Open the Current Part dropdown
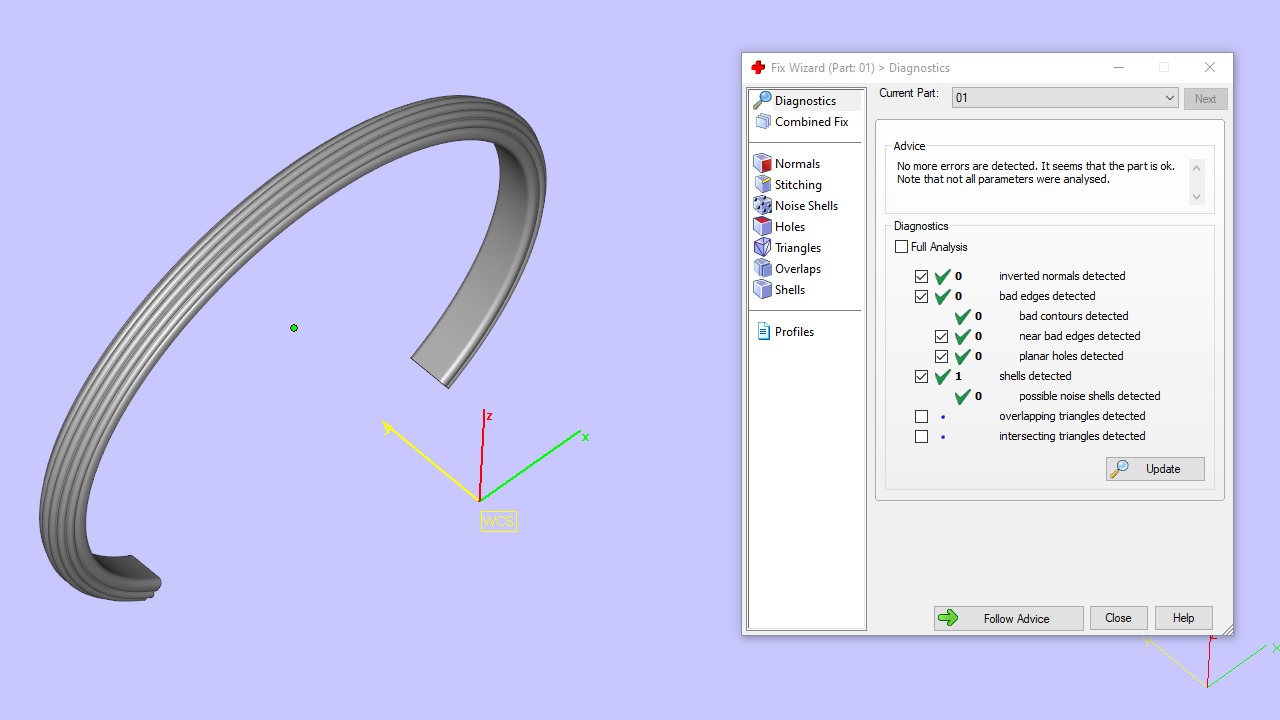This screenshot has width=1280, height=720. click(1065, 98)
